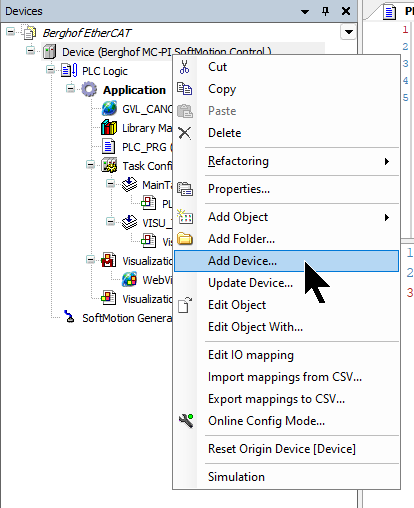Collapse the Application node

click(70, 89)
